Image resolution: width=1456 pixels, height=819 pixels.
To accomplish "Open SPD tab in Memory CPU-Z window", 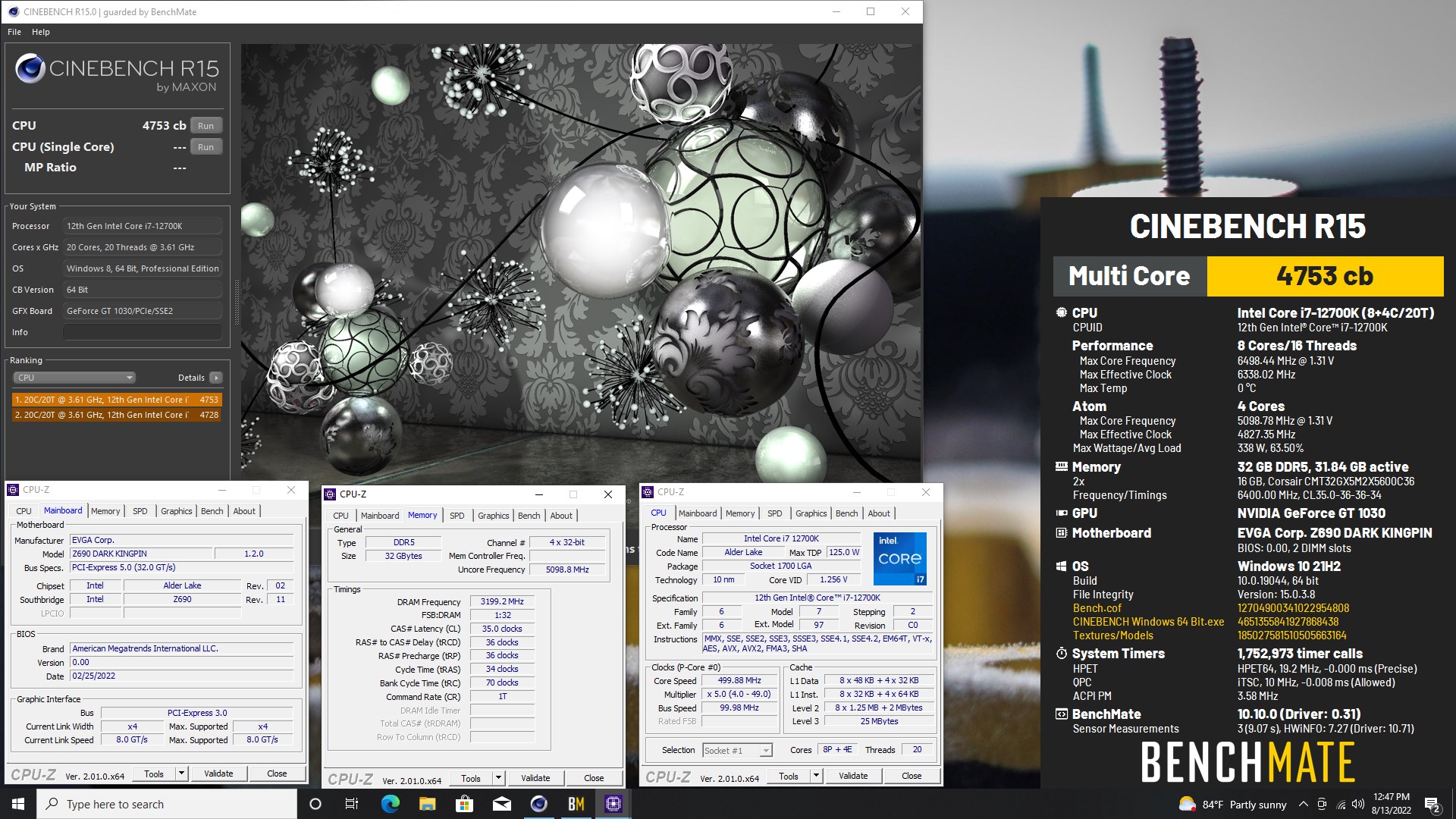I will [457, 516].
